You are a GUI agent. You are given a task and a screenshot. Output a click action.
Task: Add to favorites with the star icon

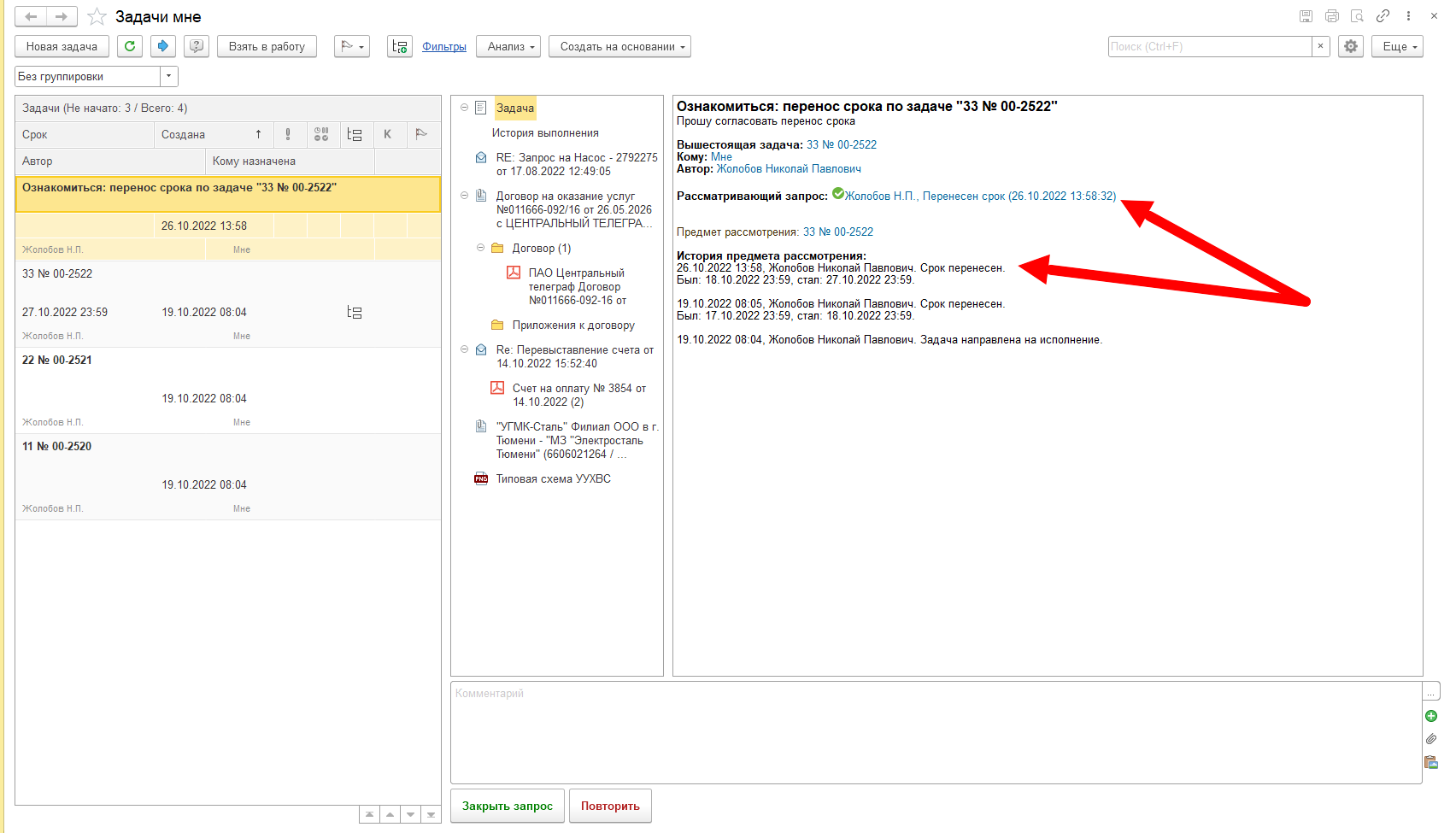97,16
